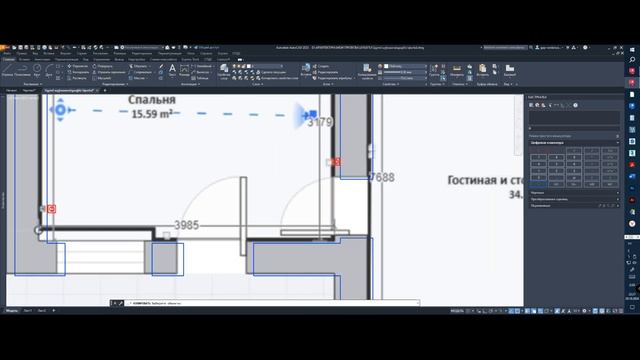The image size is (640, 360).
Task: Expand the Редактирование panel title
Action: (x=115, y=84)
